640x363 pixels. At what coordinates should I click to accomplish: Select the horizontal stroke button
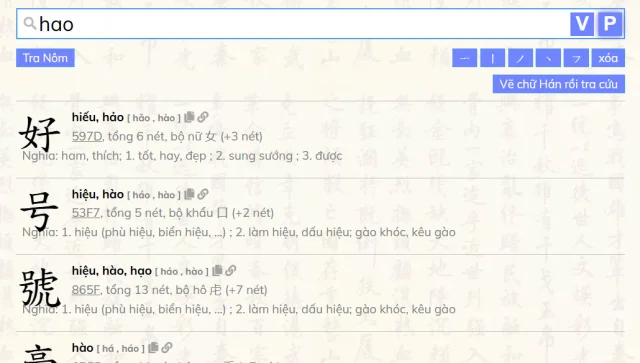point(464,58)
